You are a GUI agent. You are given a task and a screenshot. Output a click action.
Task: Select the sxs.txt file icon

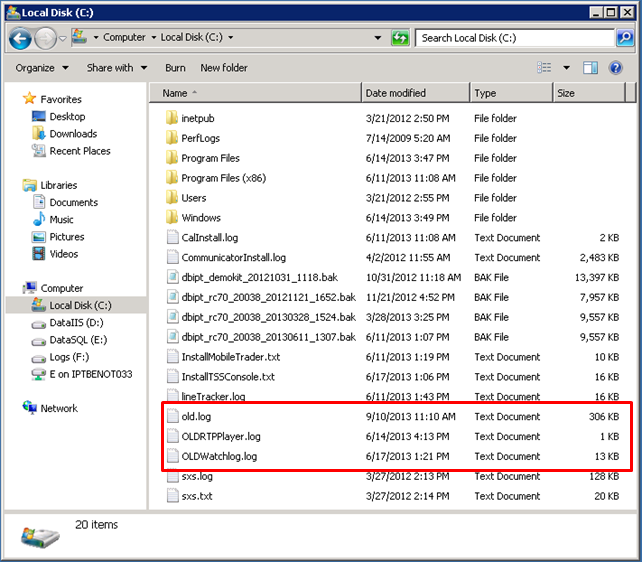pos(173,496)
